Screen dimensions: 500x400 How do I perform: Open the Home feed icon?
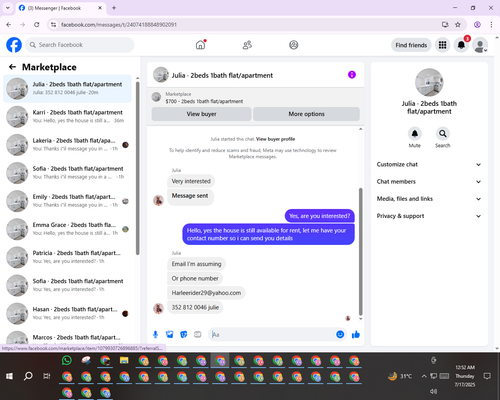200,45
